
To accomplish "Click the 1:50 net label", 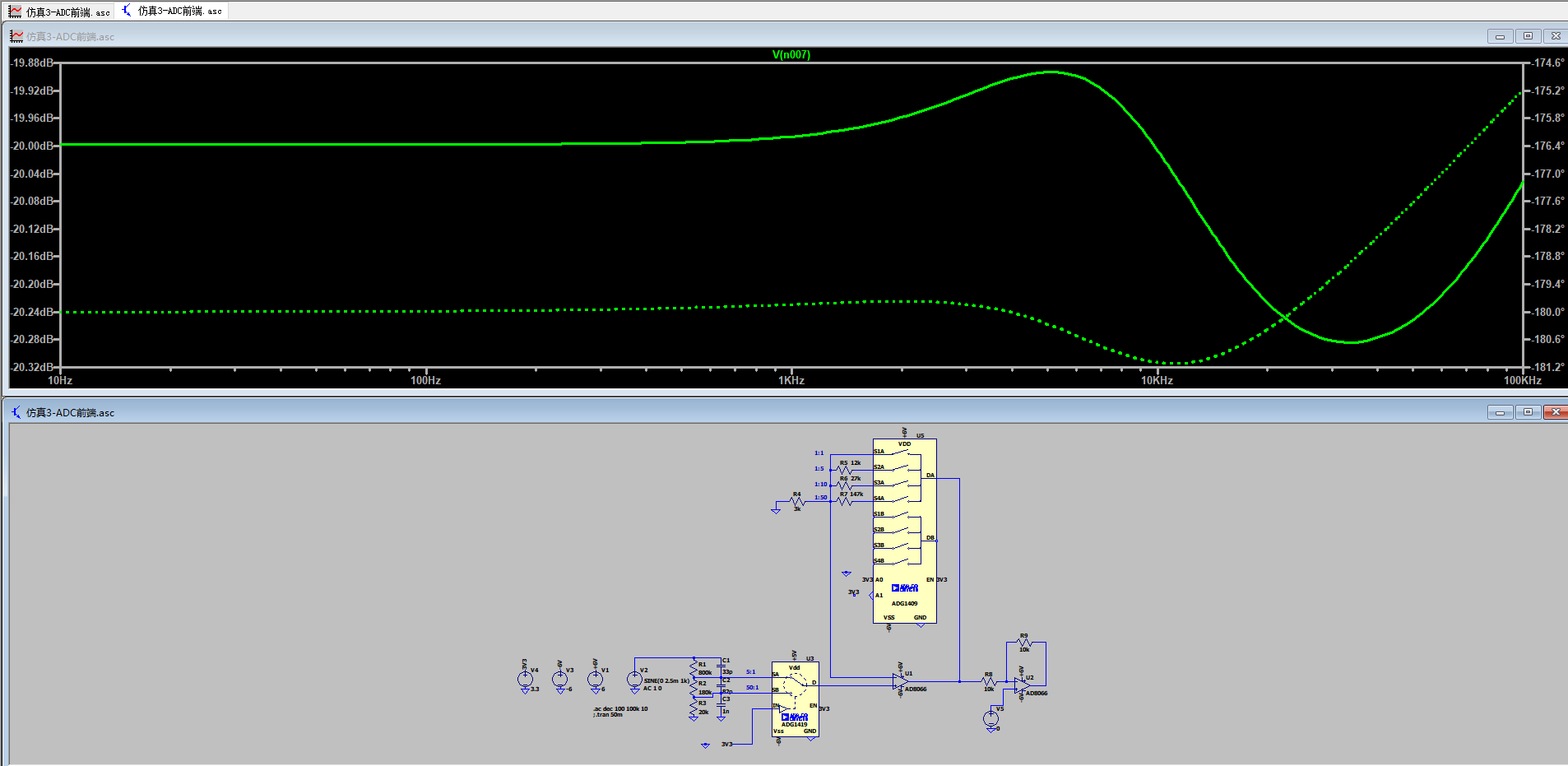I will tap(820, 497).
